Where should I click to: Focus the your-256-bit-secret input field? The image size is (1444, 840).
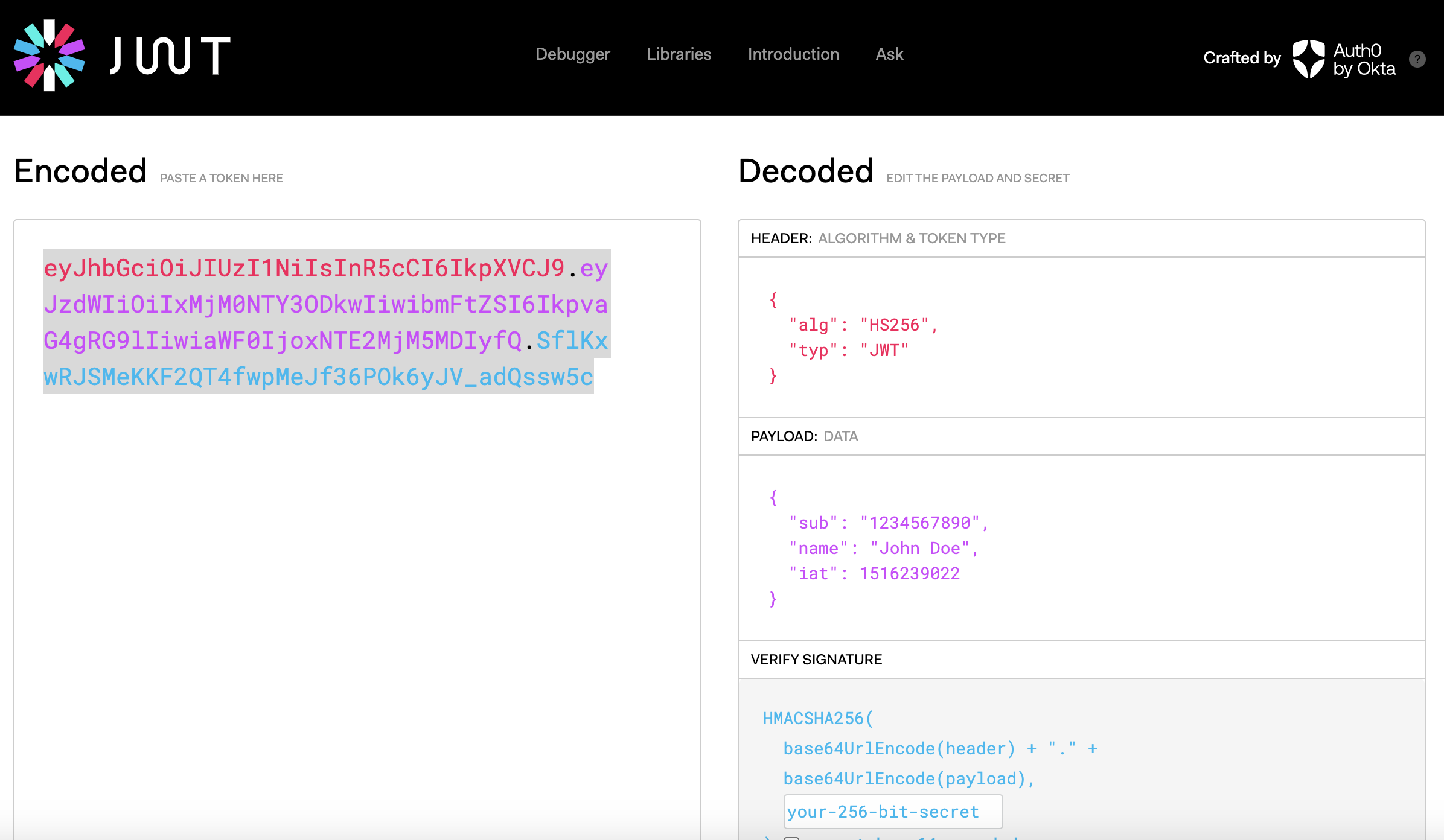(x=892, y=812)
